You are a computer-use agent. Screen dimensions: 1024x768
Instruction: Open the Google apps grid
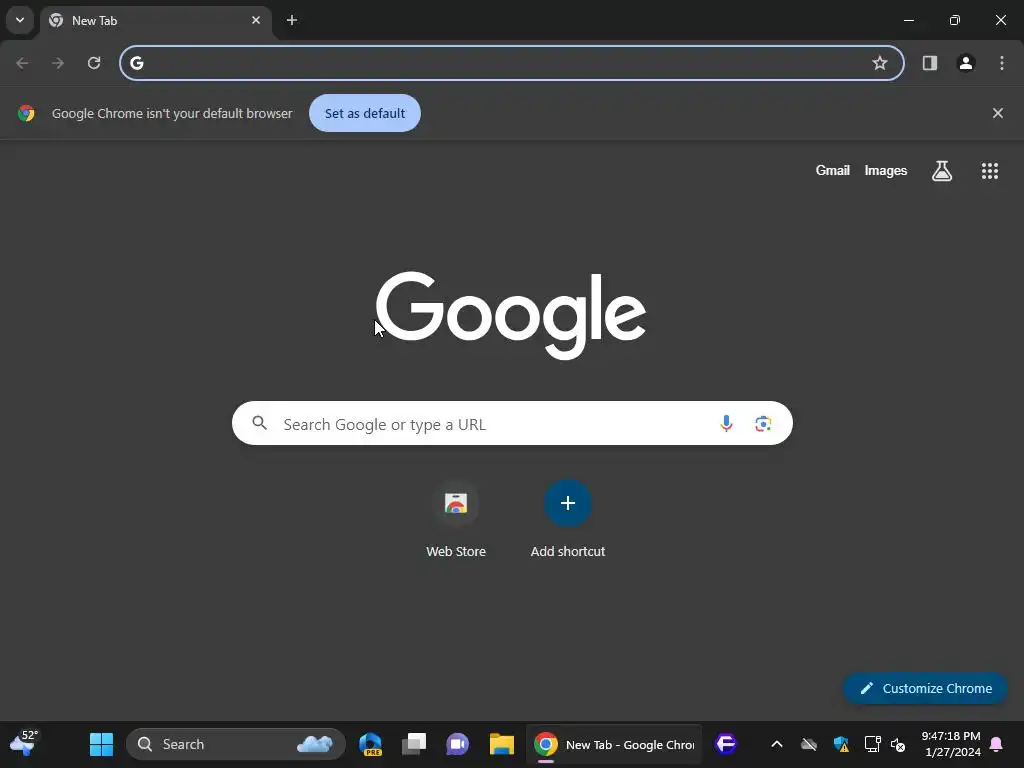point(990,170)
